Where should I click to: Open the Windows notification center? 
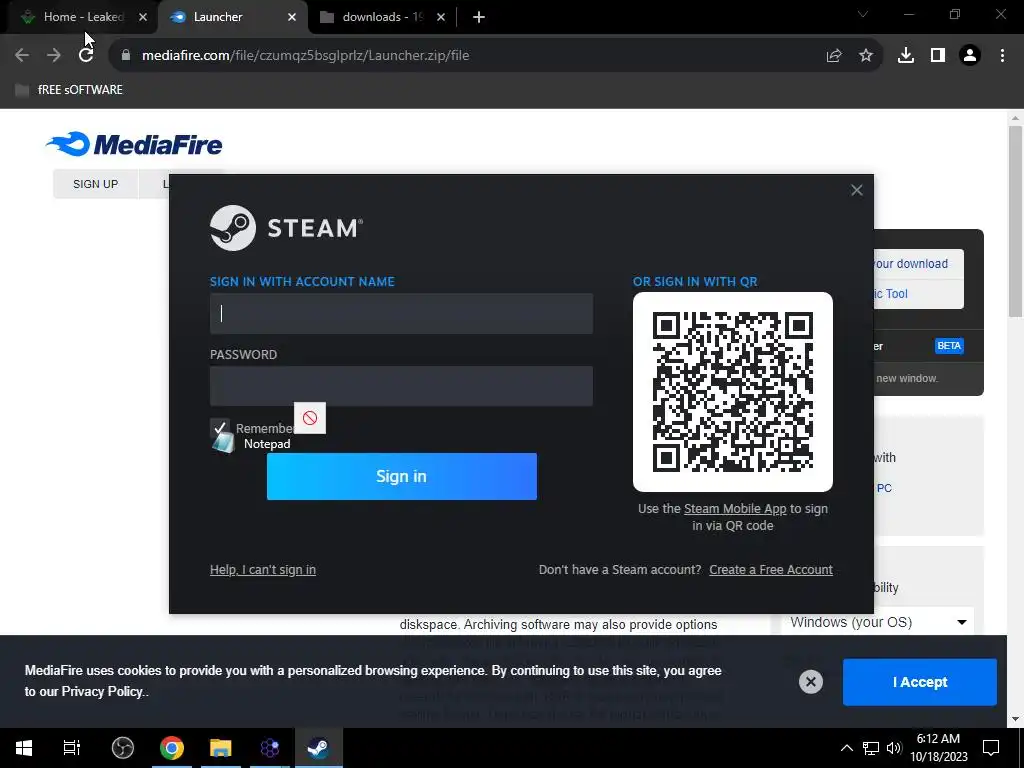[x=991, y=748]
